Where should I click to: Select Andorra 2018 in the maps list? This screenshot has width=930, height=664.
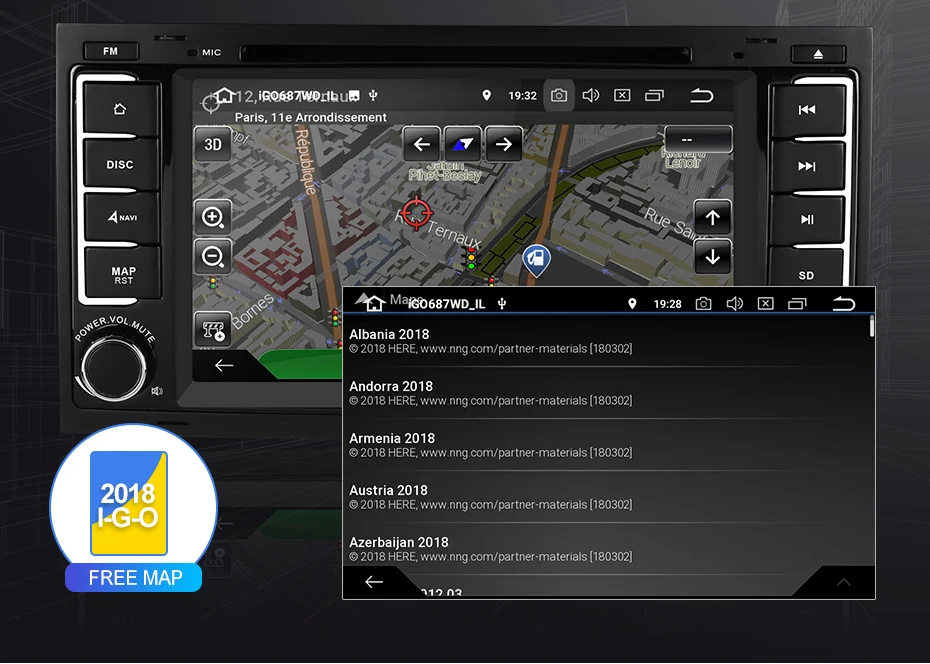point(606,393)
